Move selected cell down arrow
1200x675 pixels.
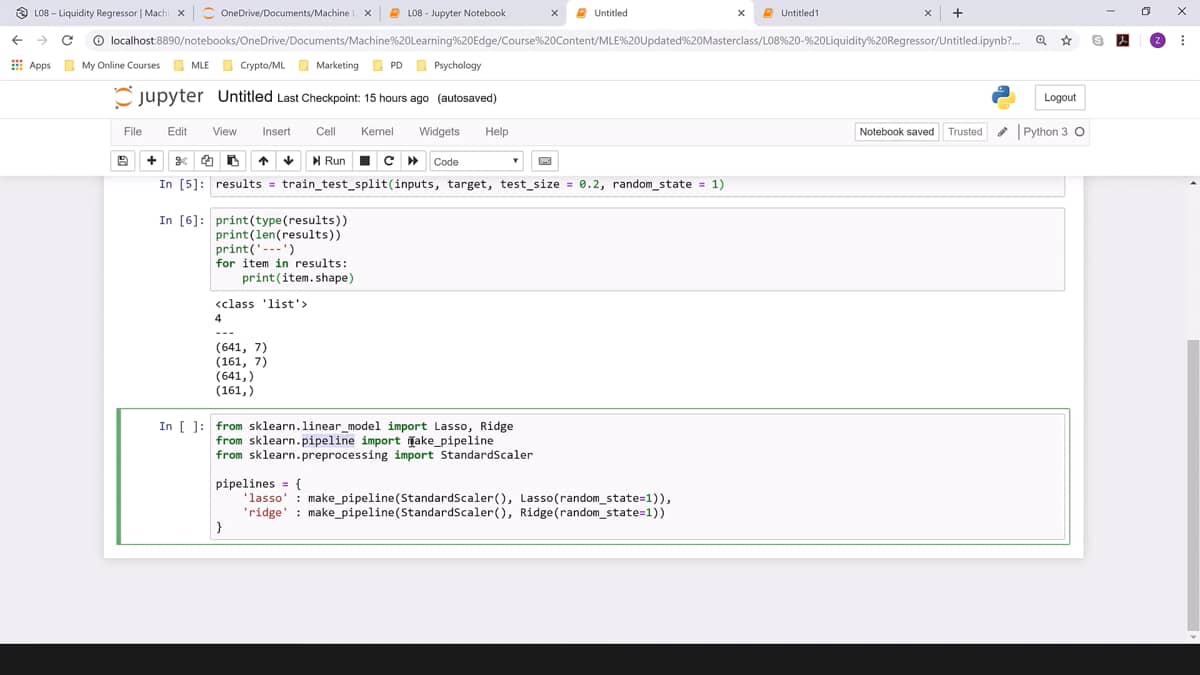pyautogui.click(x=289, y=161)
